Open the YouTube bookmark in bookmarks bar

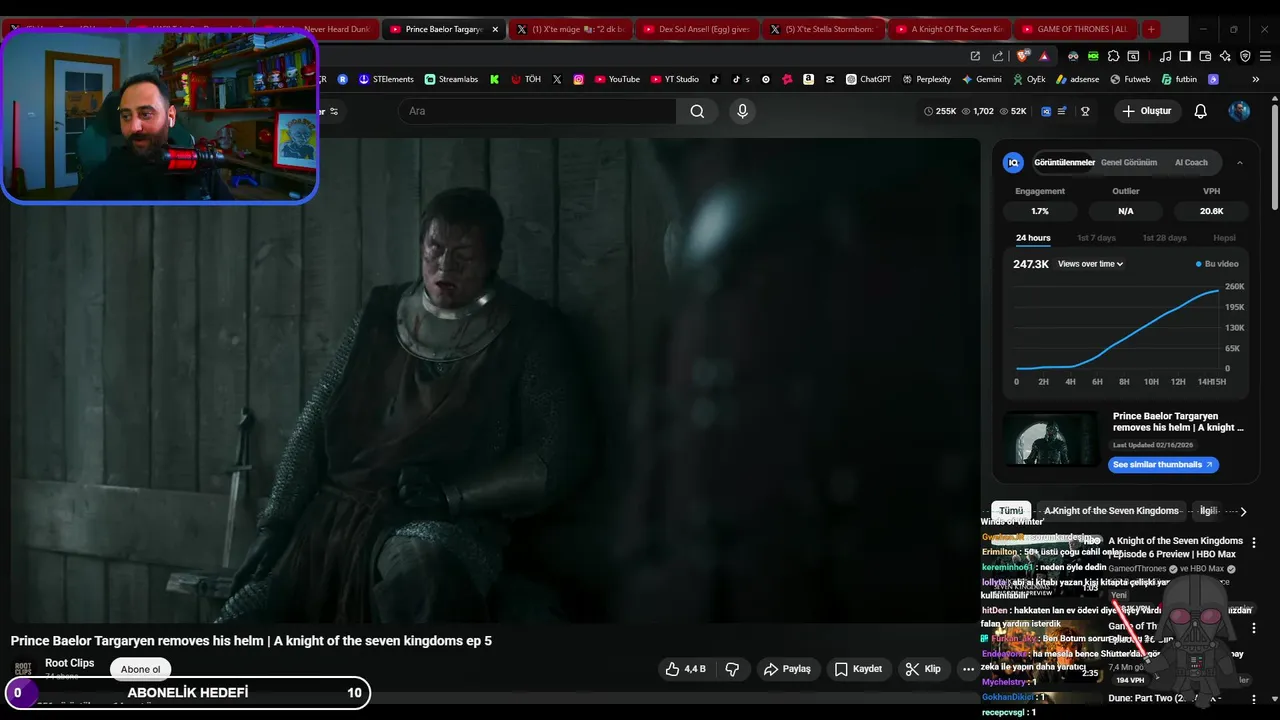click(616, 79)
